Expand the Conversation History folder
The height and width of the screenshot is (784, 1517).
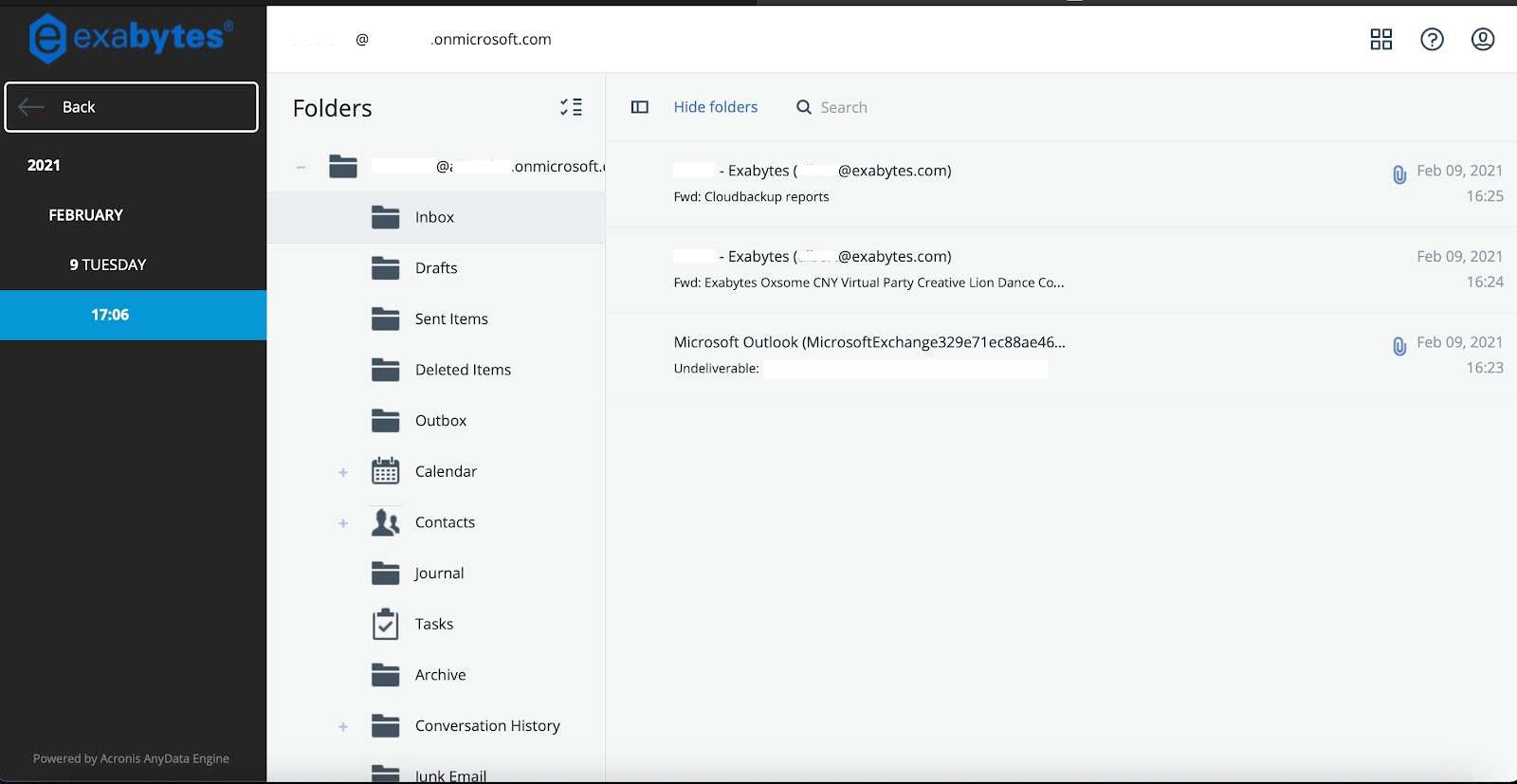(343, 726)
